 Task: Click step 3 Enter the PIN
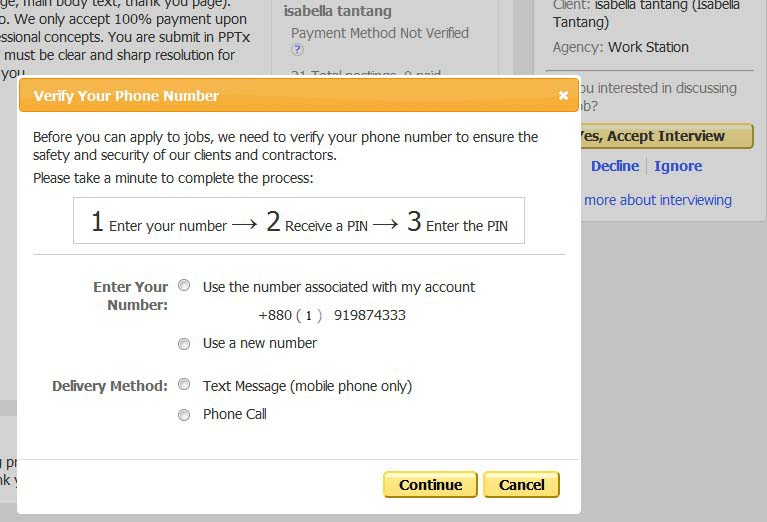click(x=457, y=222)
